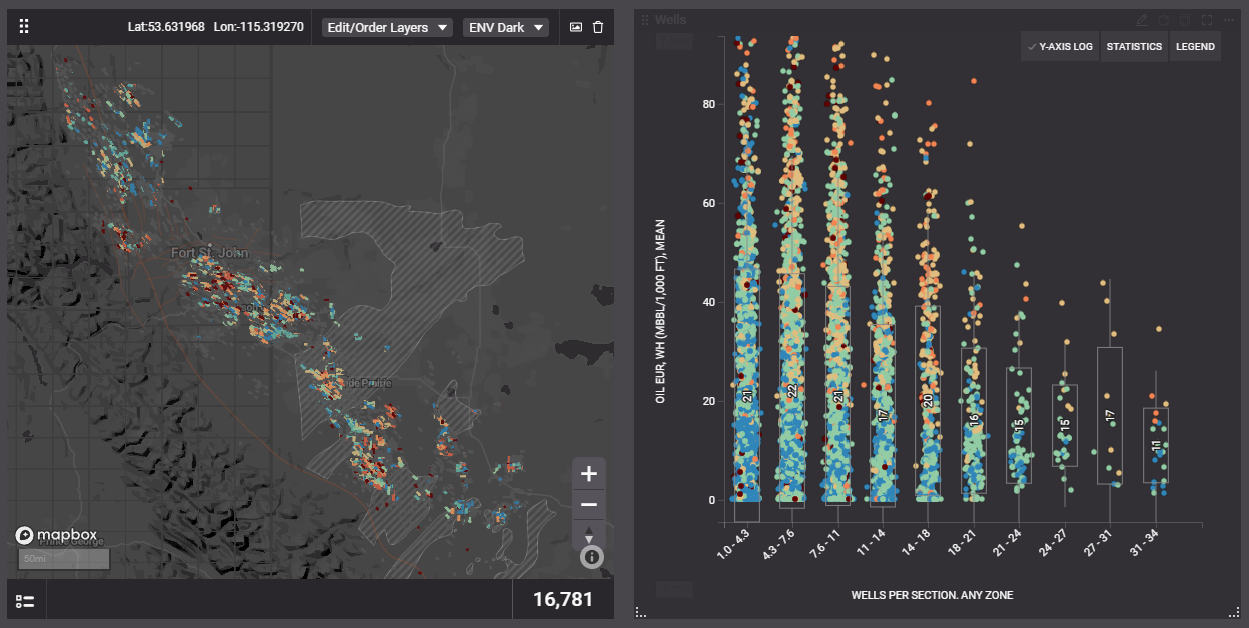Toggle the chart Legend

tap(1195, 47)
